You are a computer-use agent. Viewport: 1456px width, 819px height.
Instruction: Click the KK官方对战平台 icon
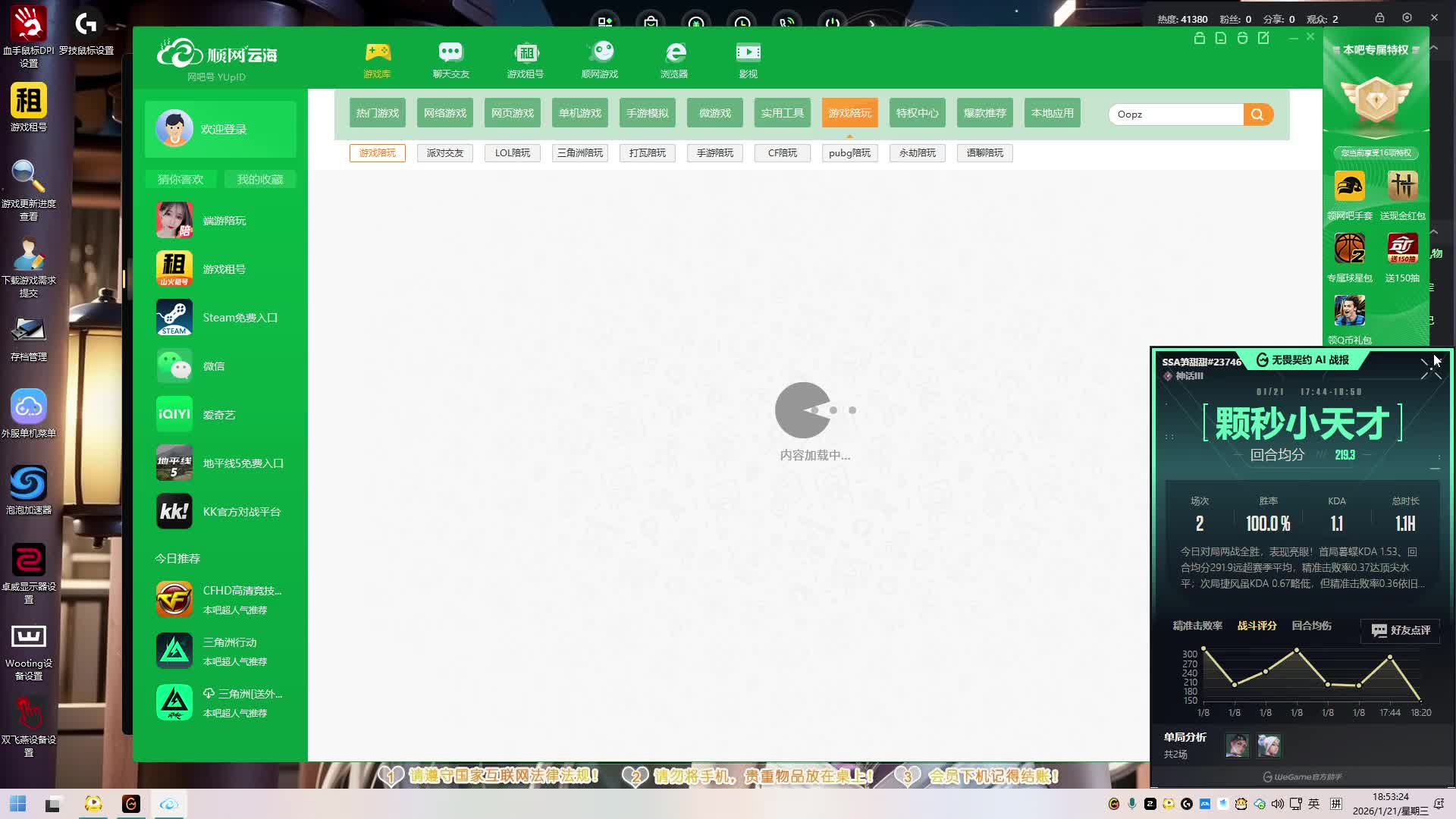coord(174,512)
